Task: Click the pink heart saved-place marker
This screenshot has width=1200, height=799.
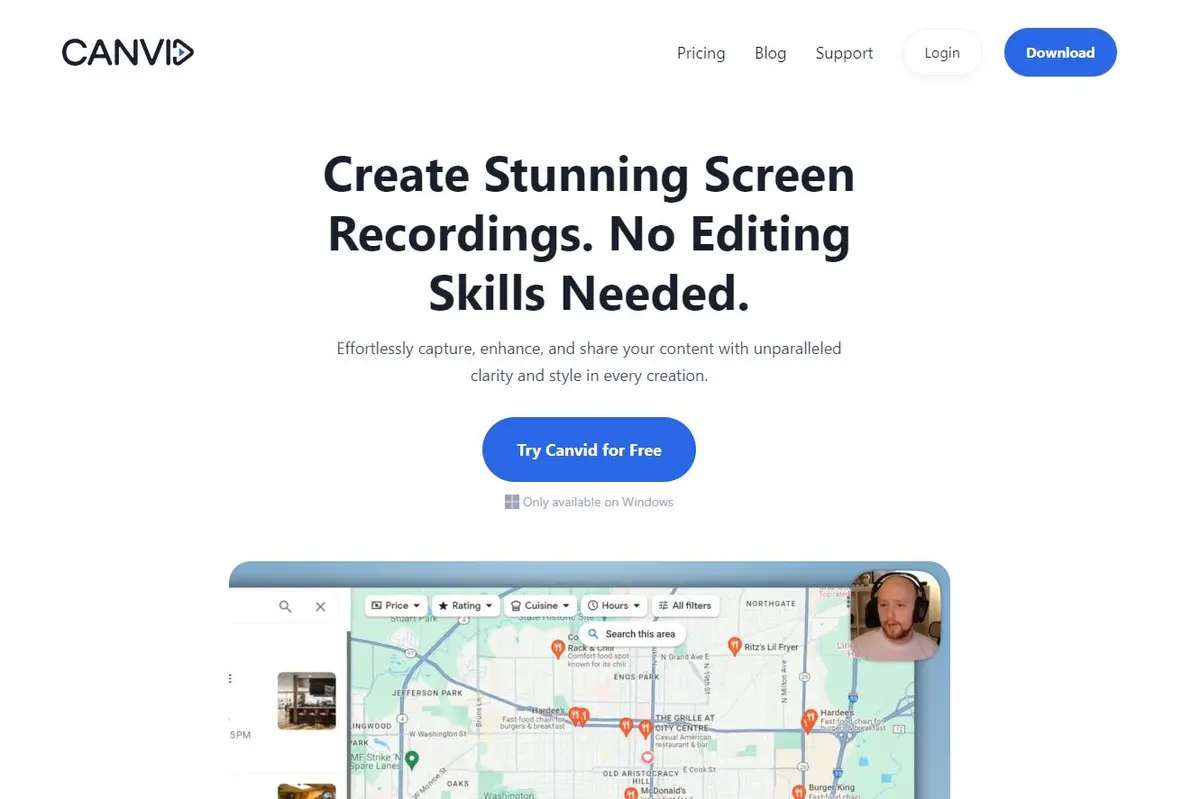Action: click(647, 758)
